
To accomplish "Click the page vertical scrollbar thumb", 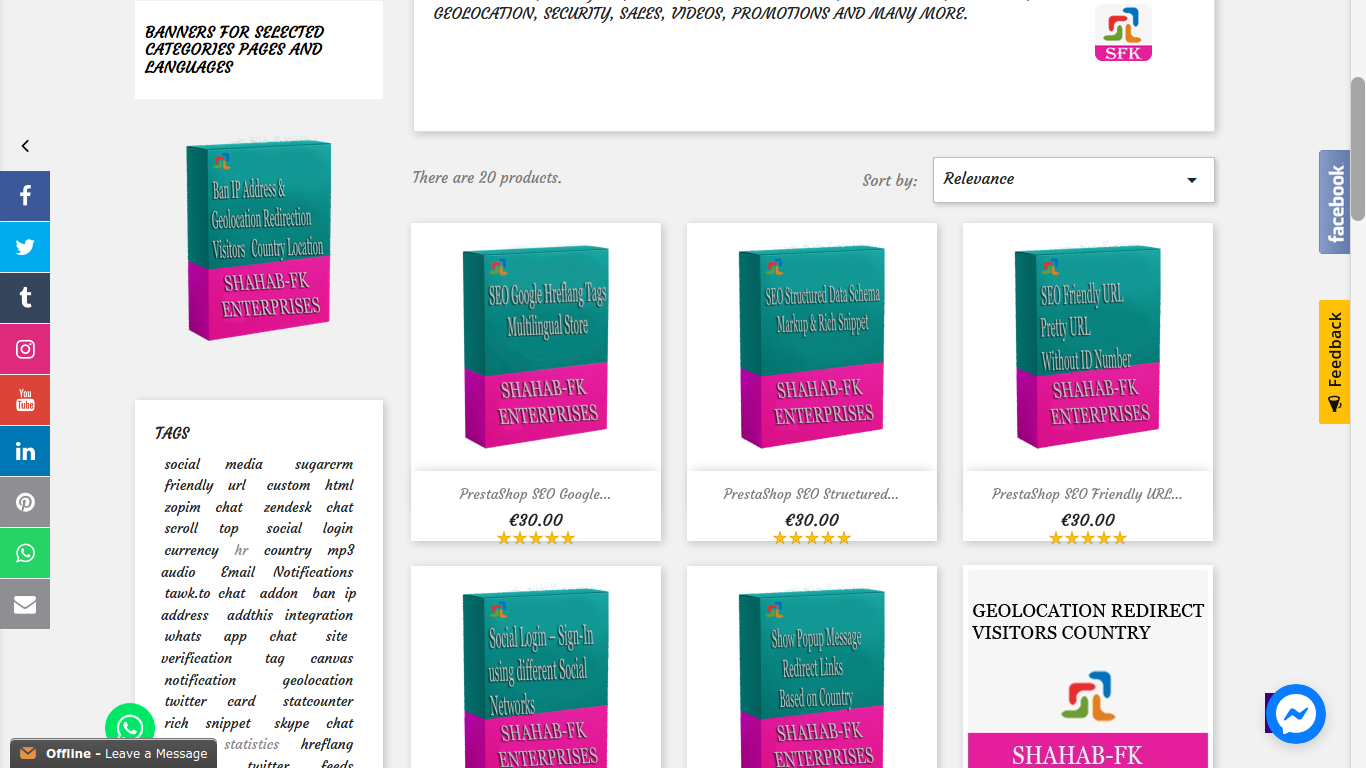I will [x=1358, y=148].
